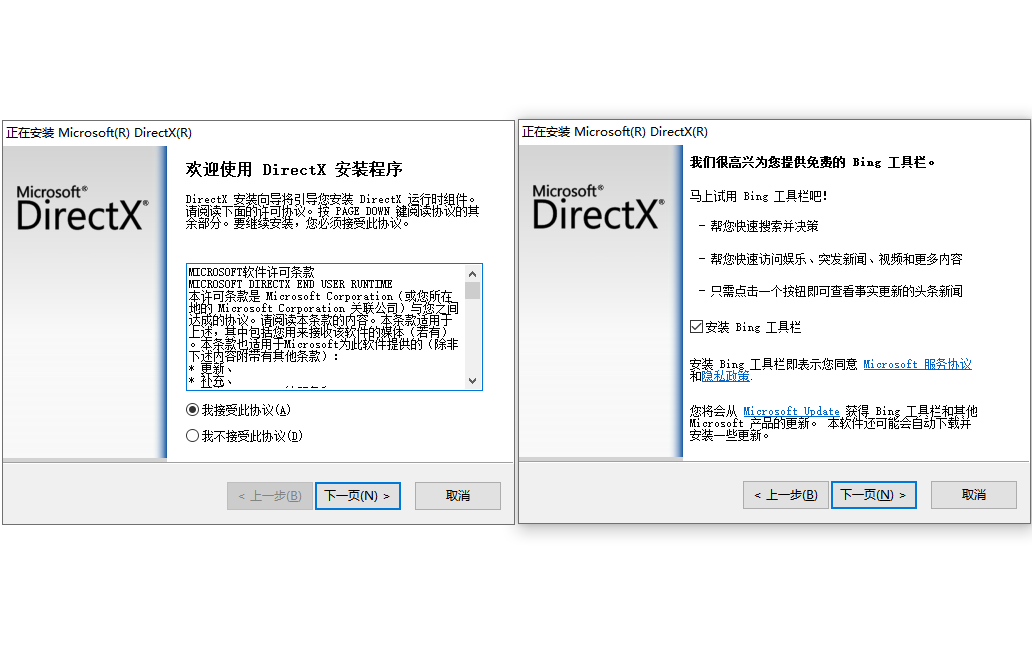1032x650 pixels.
Task: Go back with 上一步(B) in the Bing dialog
Action: click(x=786, y=495)
